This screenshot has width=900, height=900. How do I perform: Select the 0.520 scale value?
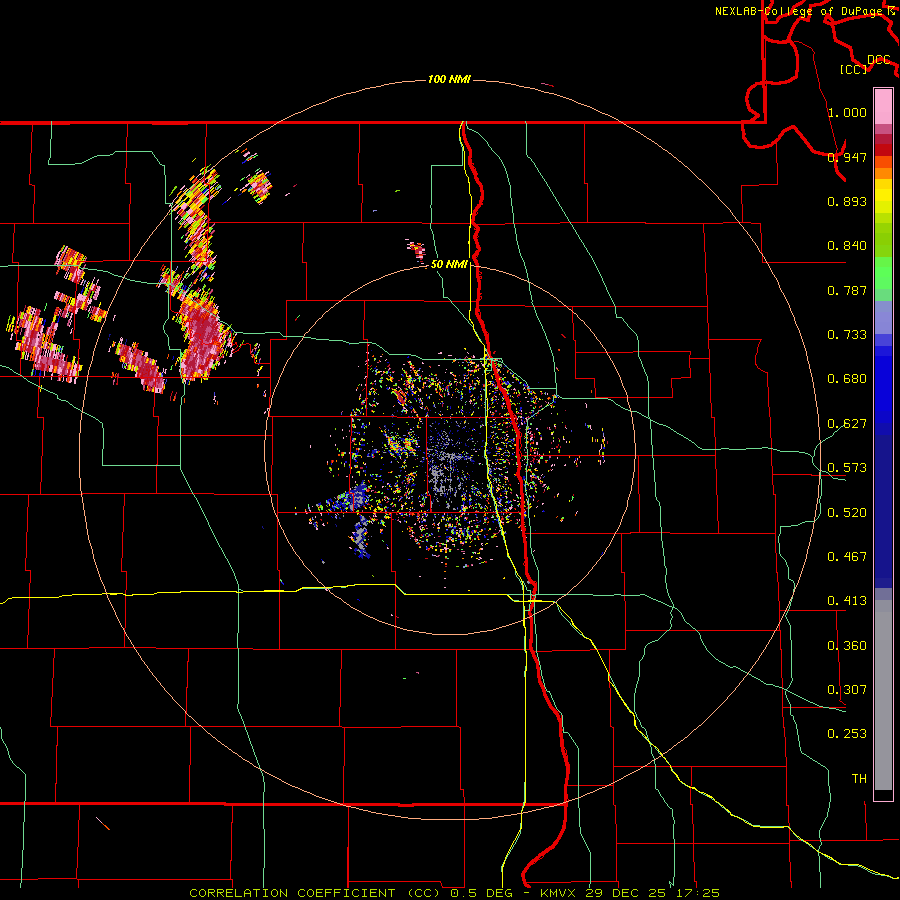[x=847, y=513]
